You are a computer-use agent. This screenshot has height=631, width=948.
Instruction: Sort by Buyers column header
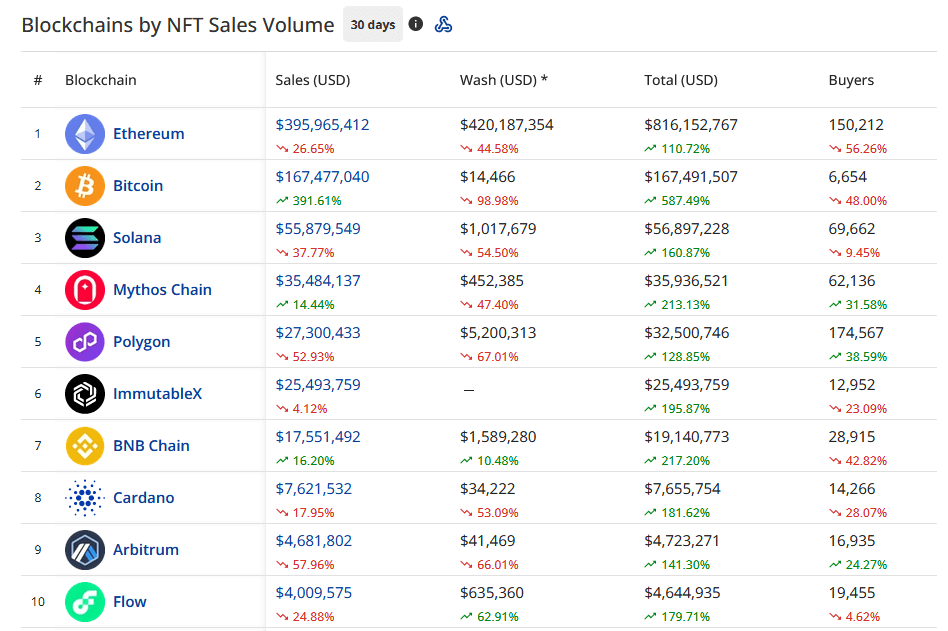851,80
